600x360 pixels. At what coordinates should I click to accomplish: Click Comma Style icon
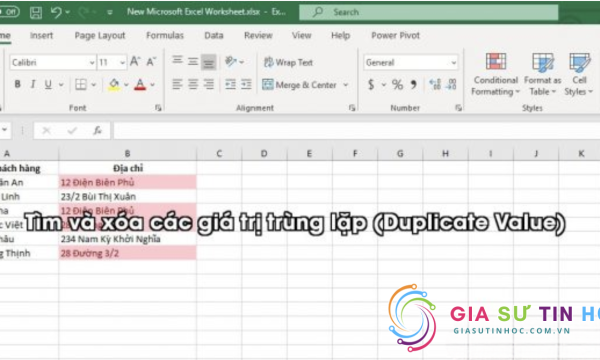414,85
